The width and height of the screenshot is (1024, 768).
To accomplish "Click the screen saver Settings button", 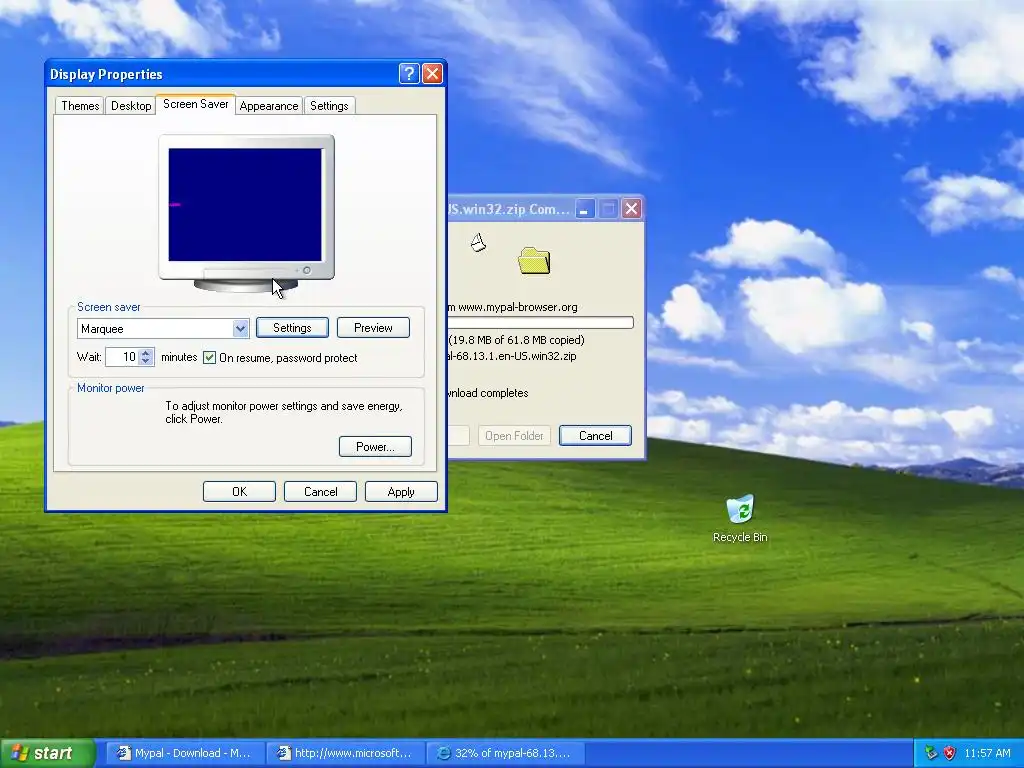I will click(292, 328).
